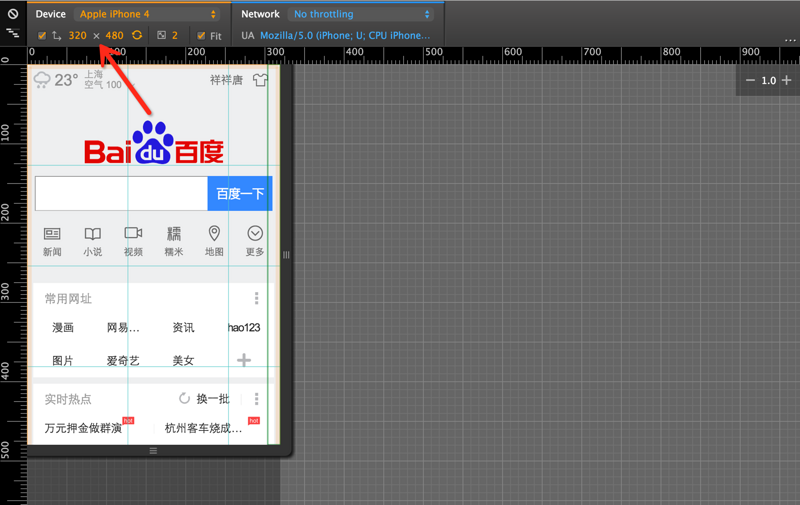Click the reset overrides circle-slash icon
The width and height of the screenshot is (800, 505).
13,14
